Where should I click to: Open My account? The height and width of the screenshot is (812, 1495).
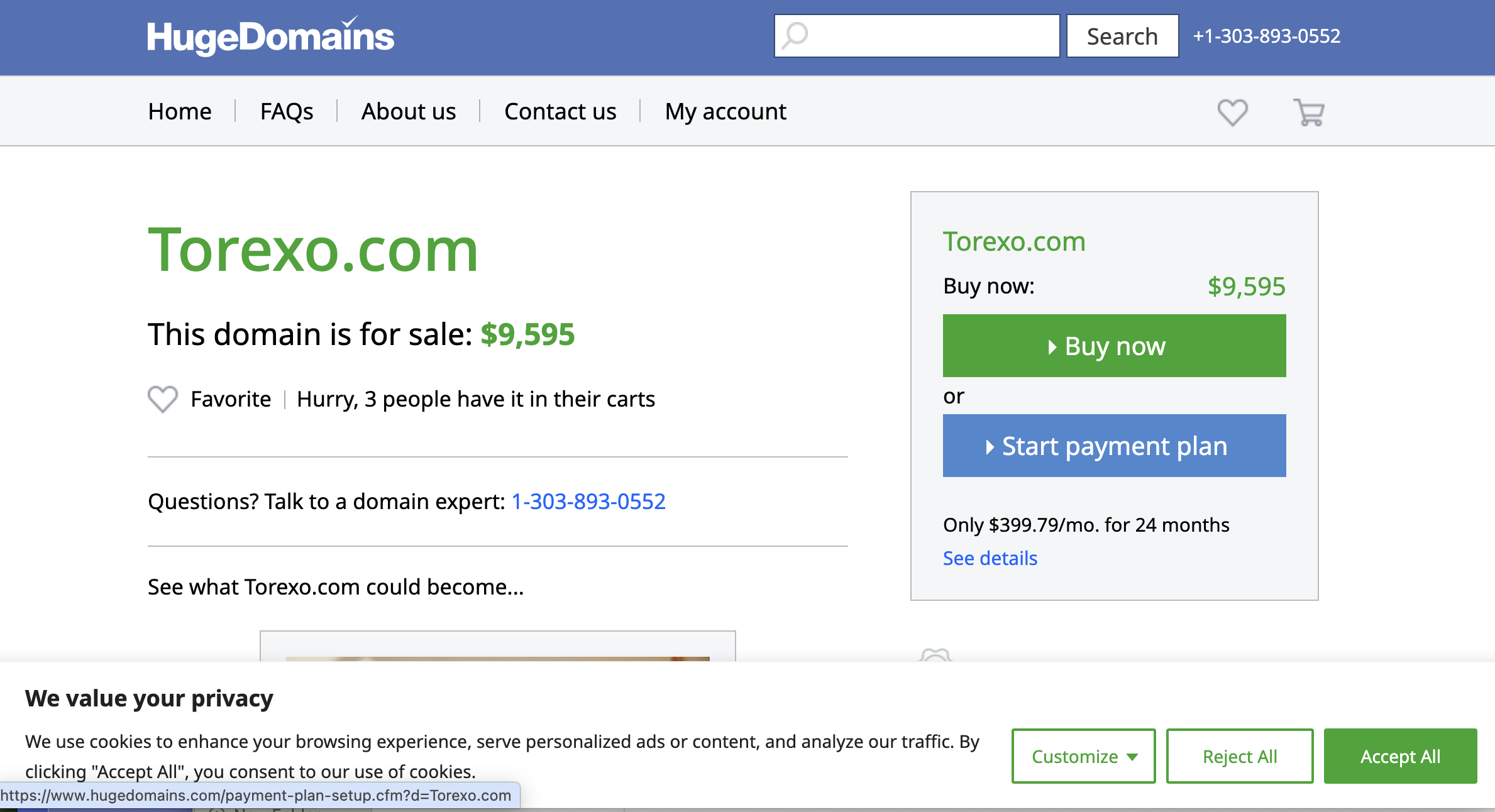click(x=725, y=111)
